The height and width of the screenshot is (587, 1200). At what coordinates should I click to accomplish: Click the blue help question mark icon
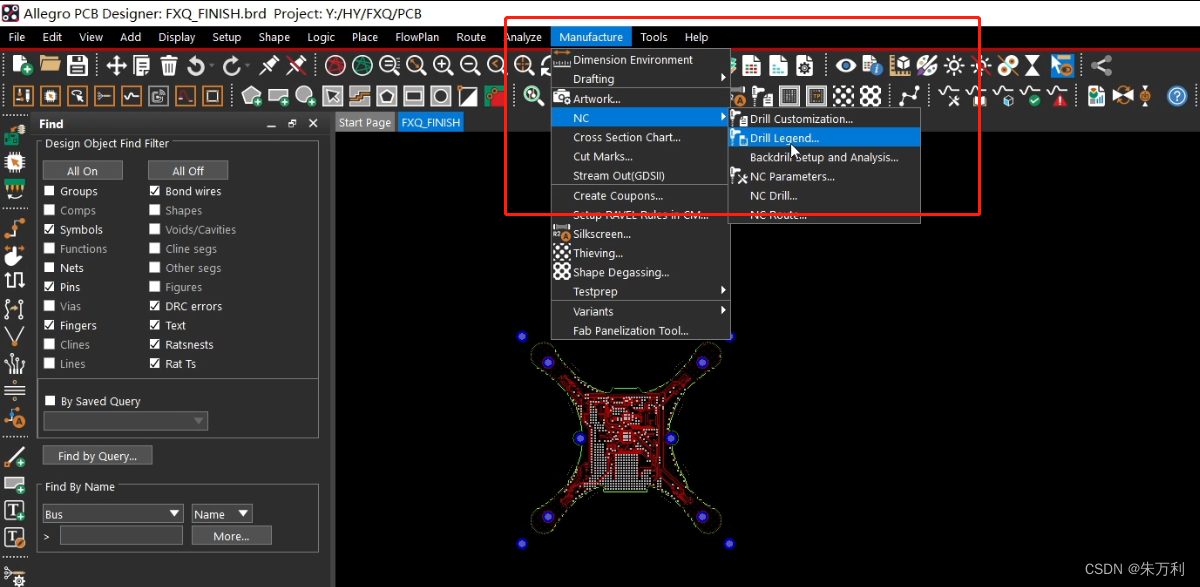click(x=1177, y=96)
